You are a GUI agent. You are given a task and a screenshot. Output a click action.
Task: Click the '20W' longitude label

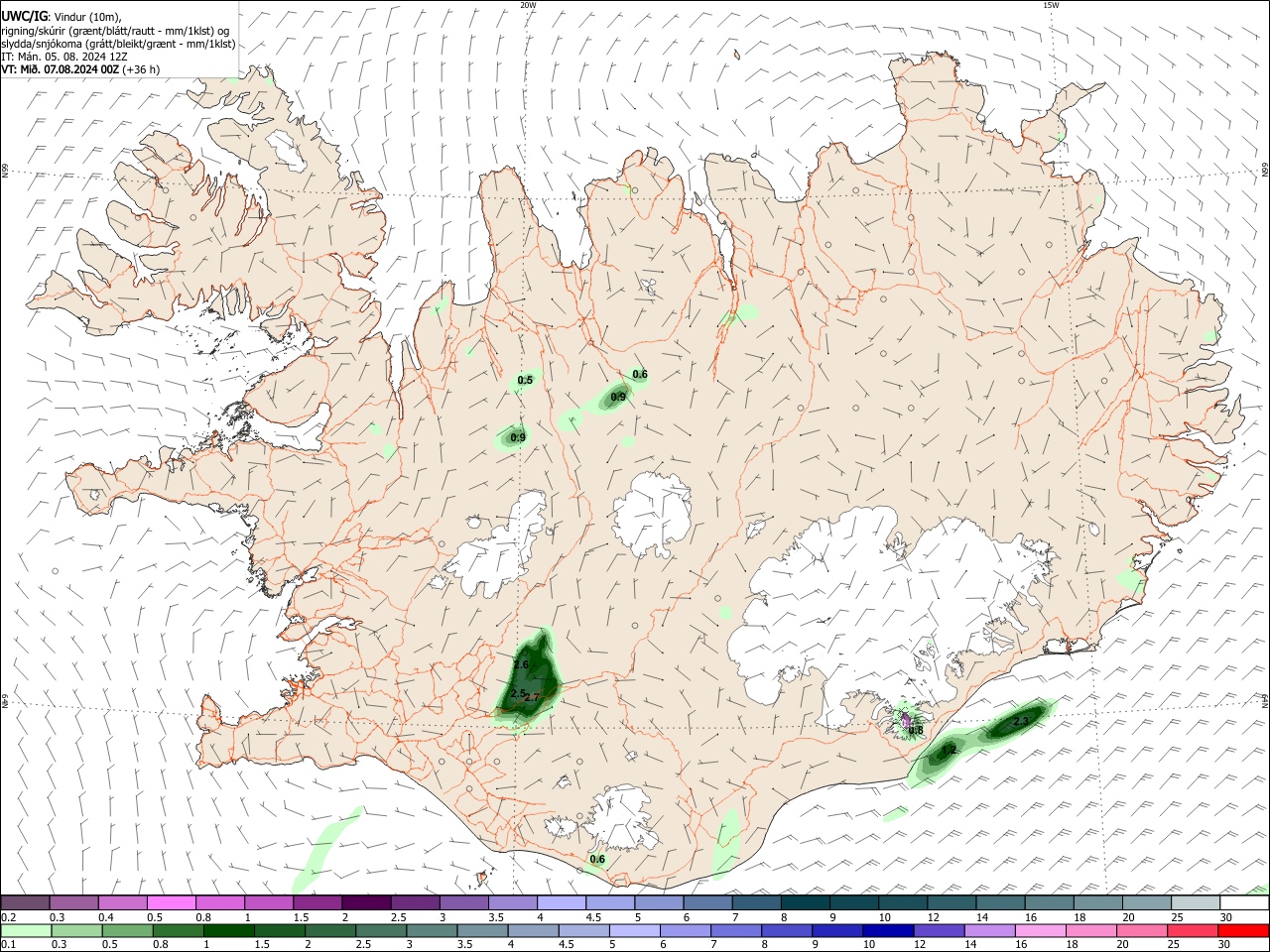(528, 5)
